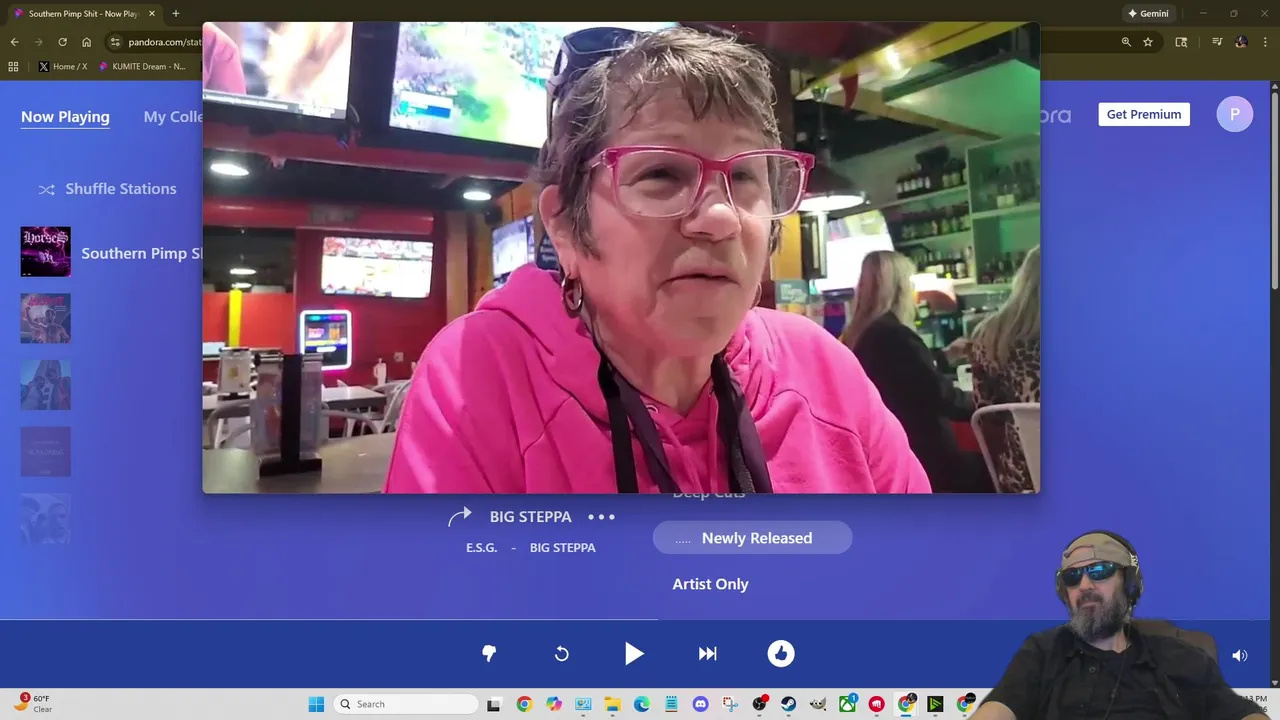Select the Newly Released station mode
This screenshot has width=1280, height=720.
click(x=752, y=538)
